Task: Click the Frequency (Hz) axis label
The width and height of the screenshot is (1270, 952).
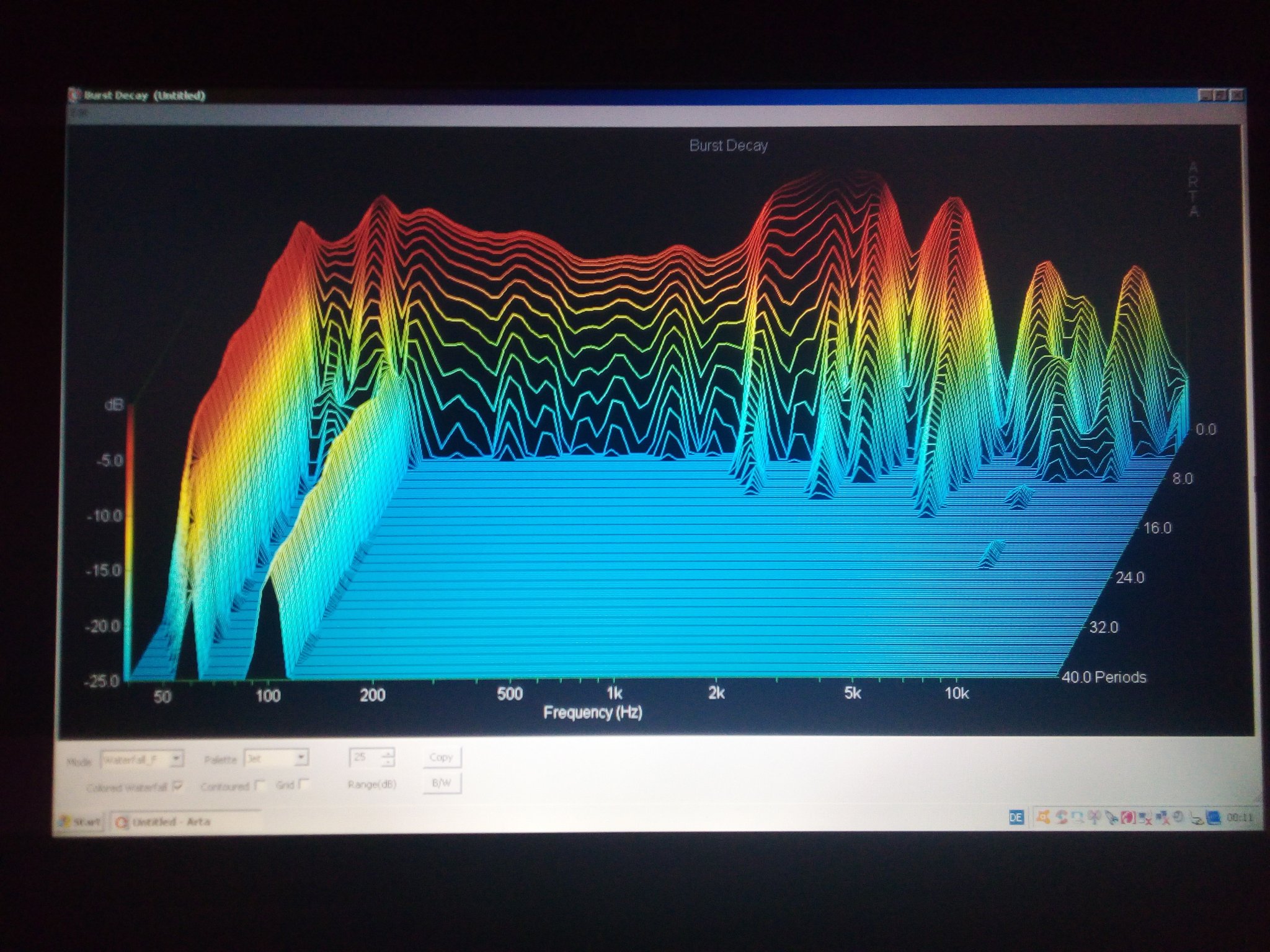Action: (x=592, y=713)
